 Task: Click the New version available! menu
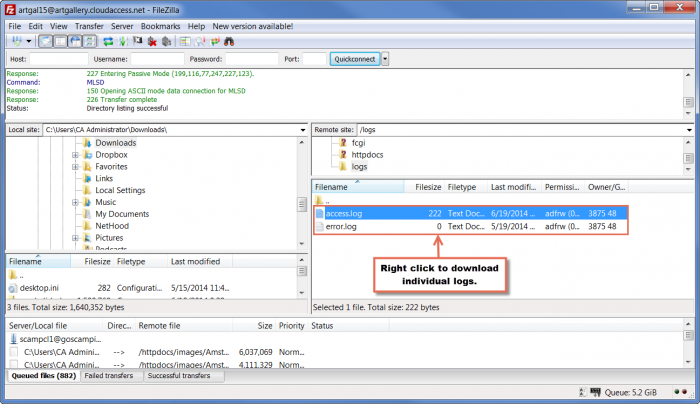(253, 26)
